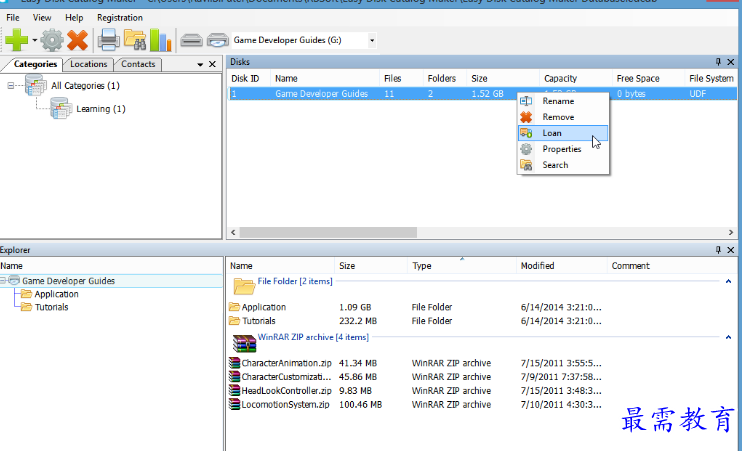Image resolution: width=743 pixels, height=451 pixels.
Task: Choose Remove from the context menu
Action: [562, 117]
